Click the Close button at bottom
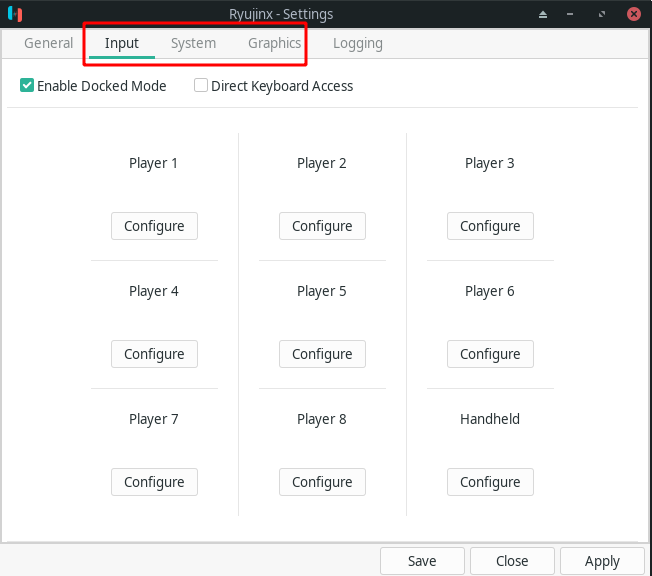Viewport: 652px width, 576px height. (x=512, y=561)
